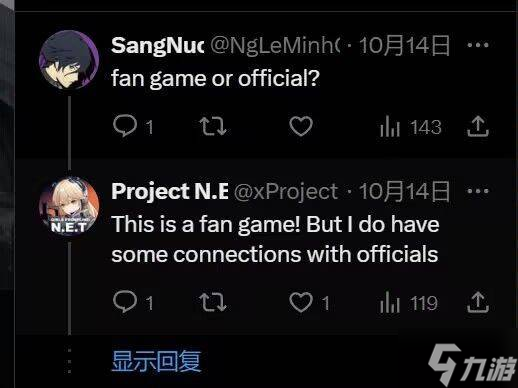The width and height of the screenshot is (518, 388).
Task: Like SangNuc's tweet with heart icon
Action: (301, 126)
